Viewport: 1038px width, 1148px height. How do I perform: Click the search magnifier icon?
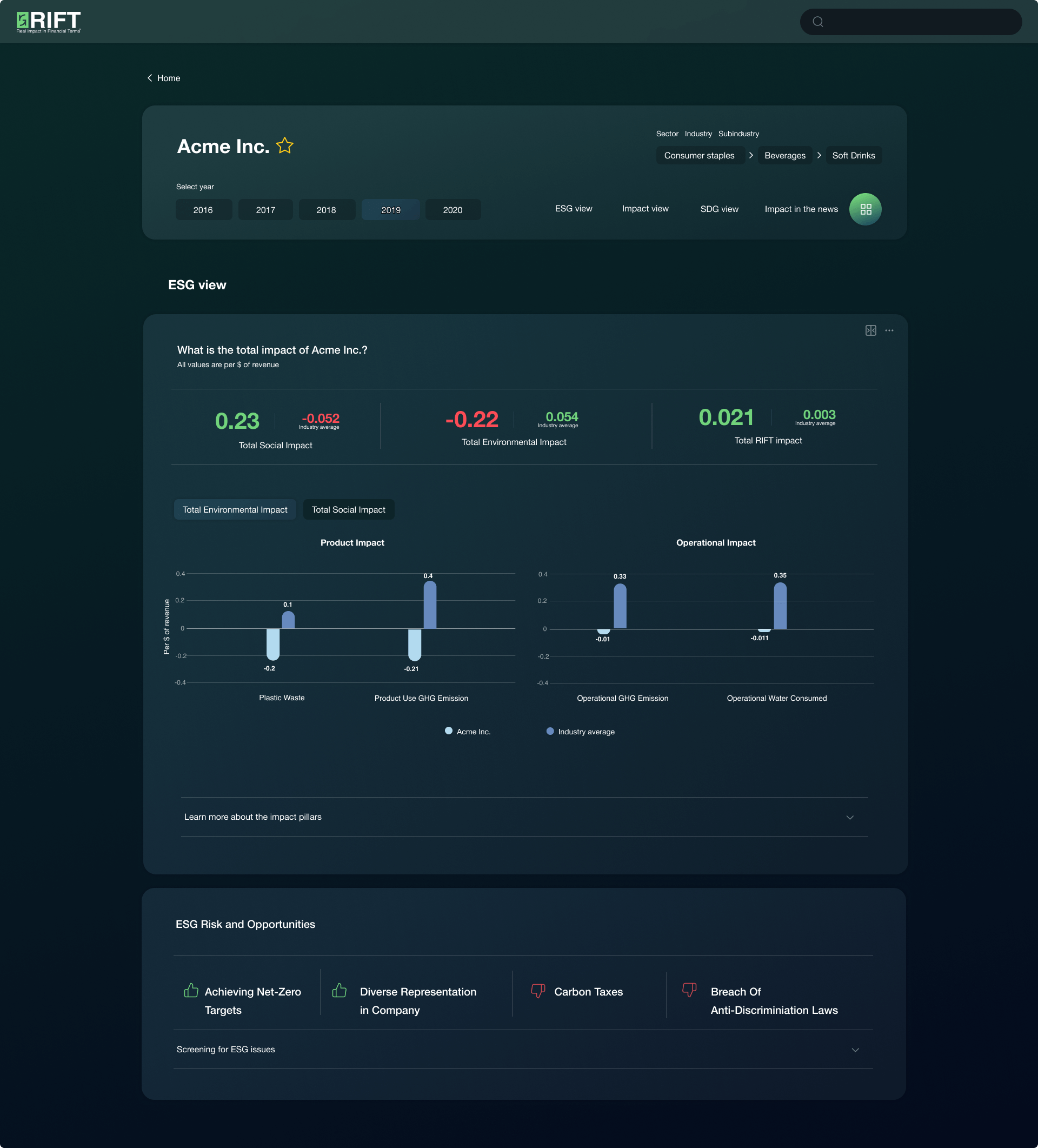click(x=817, y=22)
